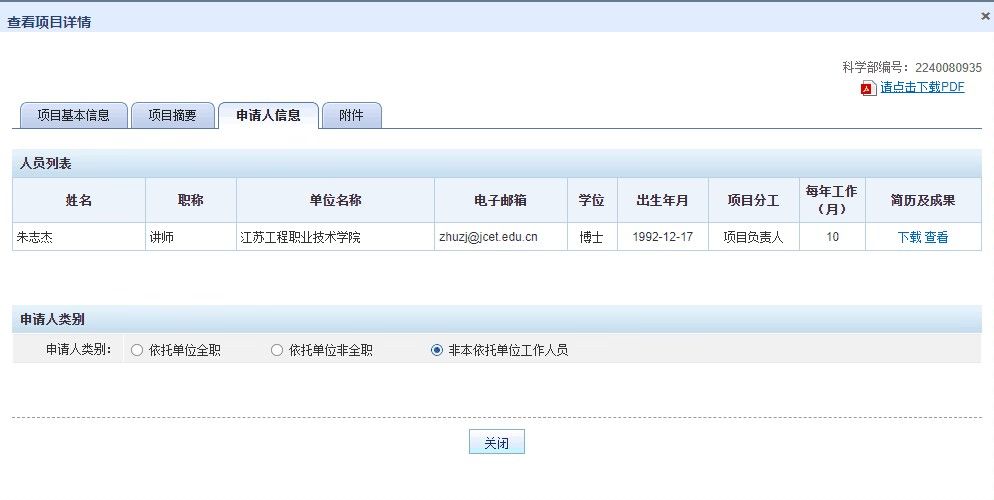Click 查看 link to view resume

(936, 237)
